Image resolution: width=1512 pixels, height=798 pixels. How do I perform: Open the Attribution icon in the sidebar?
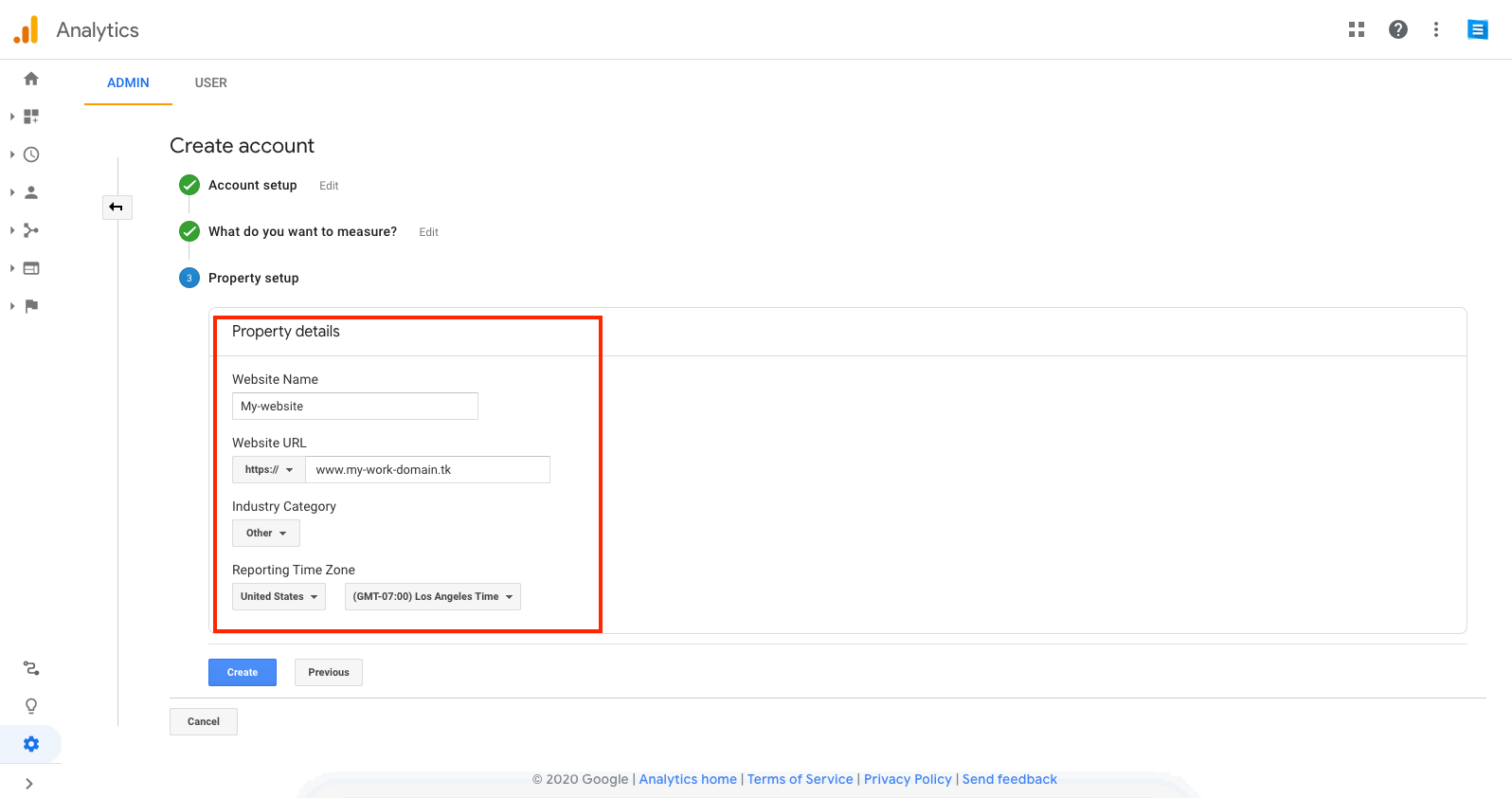tap(31, 668)
